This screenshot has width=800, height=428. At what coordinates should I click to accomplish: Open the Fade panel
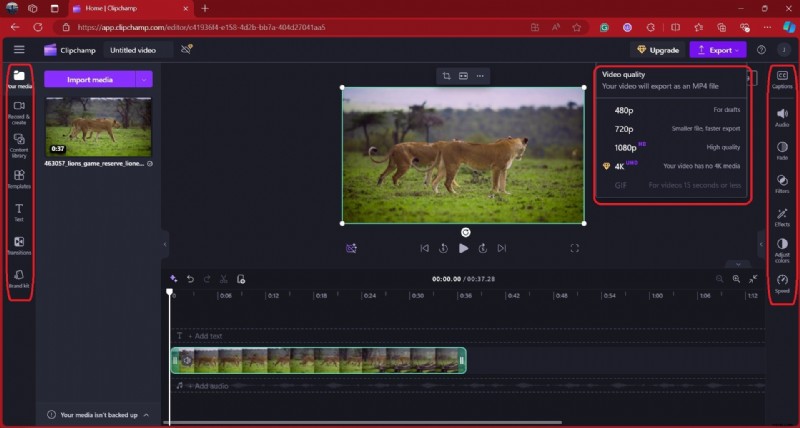[782, 150]
